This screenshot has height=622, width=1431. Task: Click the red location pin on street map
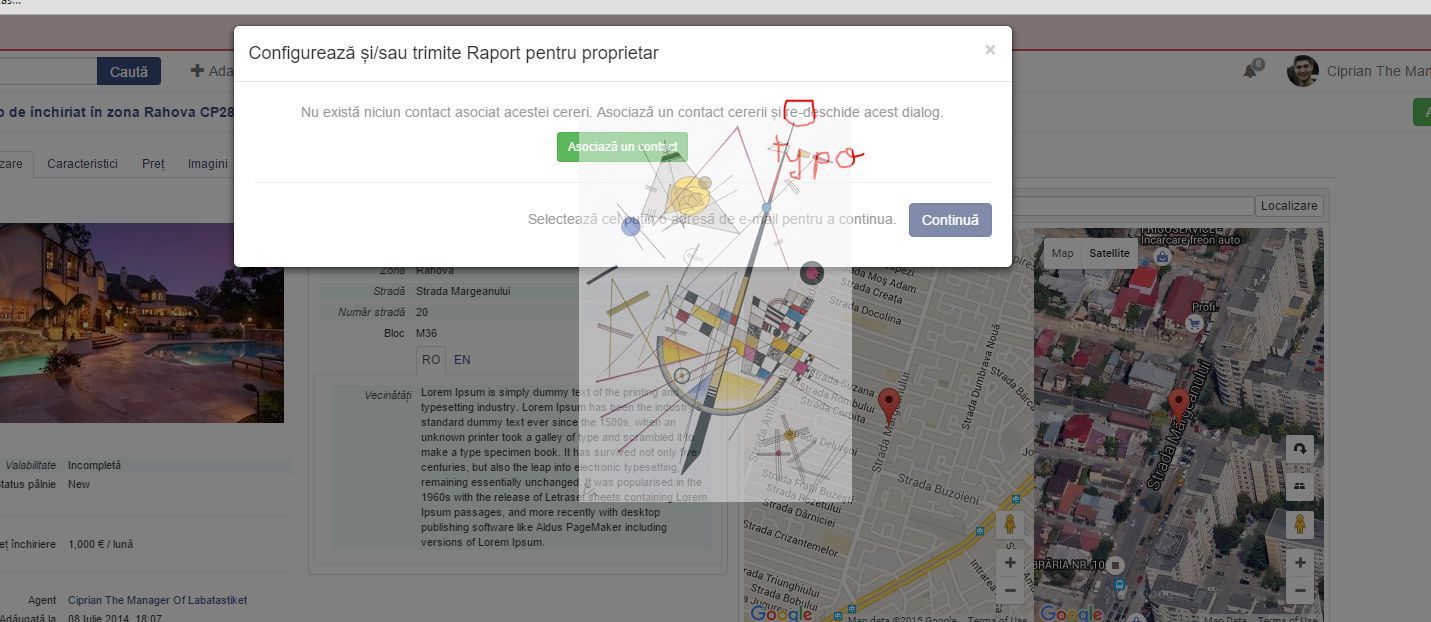888,405
